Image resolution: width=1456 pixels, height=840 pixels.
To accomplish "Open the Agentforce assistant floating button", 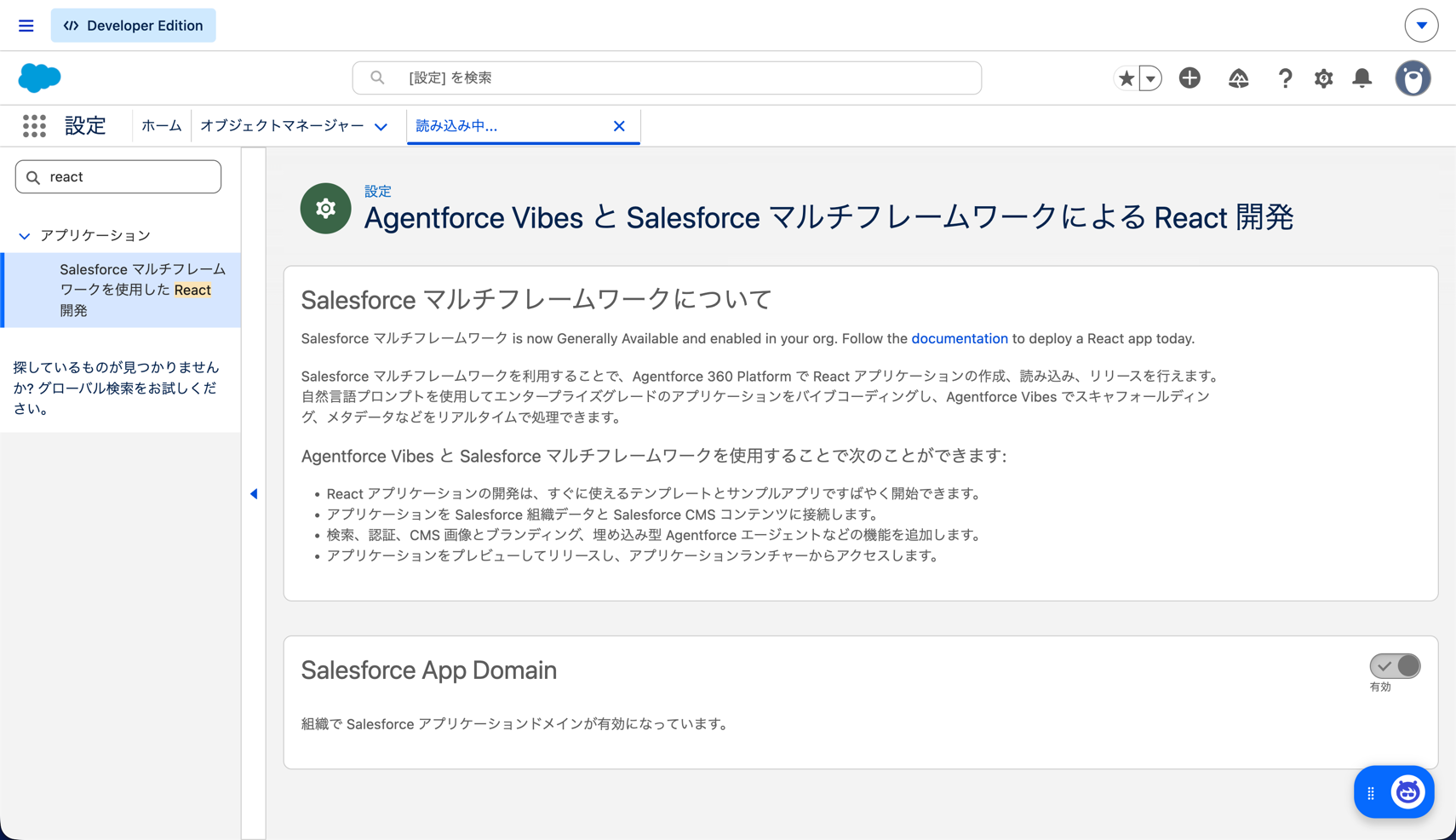I will pos(1407,792).
